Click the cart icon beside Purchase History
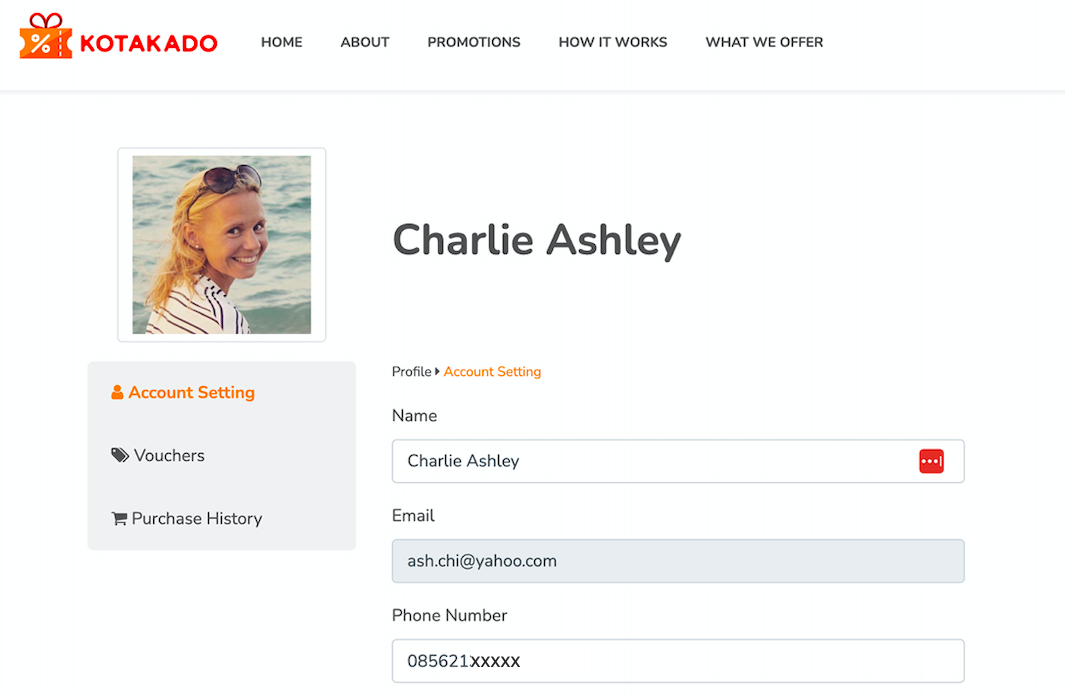Viewport: 1065px width, 695px height. [119, 519]
